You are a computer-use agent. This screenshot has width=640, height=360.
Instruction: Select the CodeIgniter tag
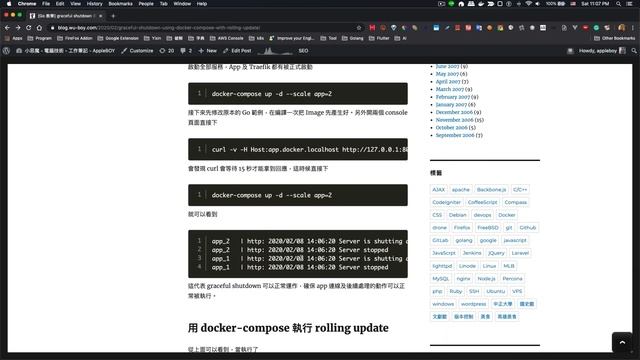446,202
